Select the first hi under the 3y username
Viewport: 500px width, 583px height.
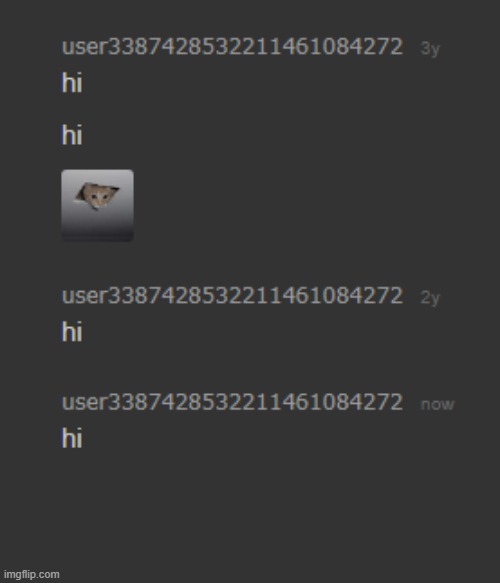point(72,82)
